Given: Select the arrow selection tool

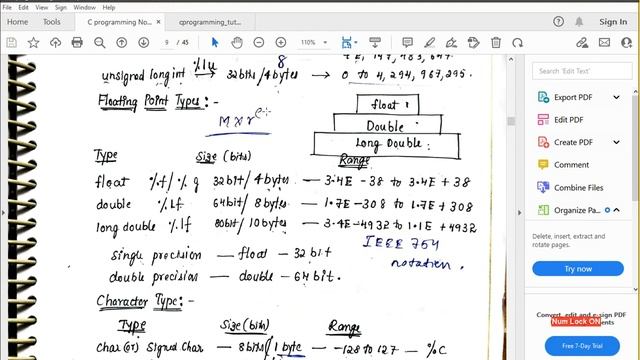Looking at the screenshot, I should point(215,42).
